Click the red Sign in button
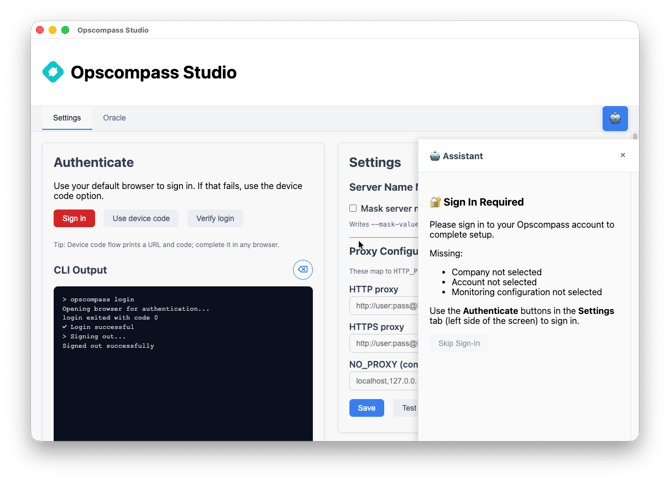Screen dimensions: 670x482 pos(74,218)
